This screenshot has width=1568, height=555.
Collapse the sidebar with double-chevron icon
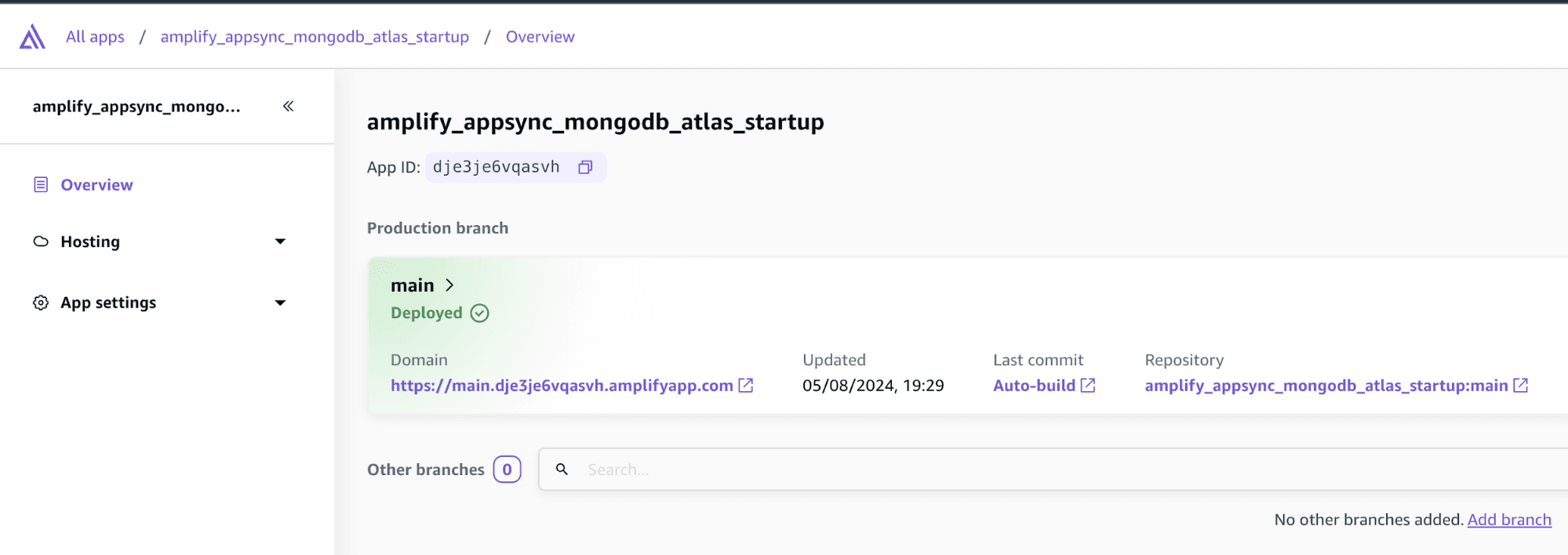pyautogui.click(x=288, y=106)
